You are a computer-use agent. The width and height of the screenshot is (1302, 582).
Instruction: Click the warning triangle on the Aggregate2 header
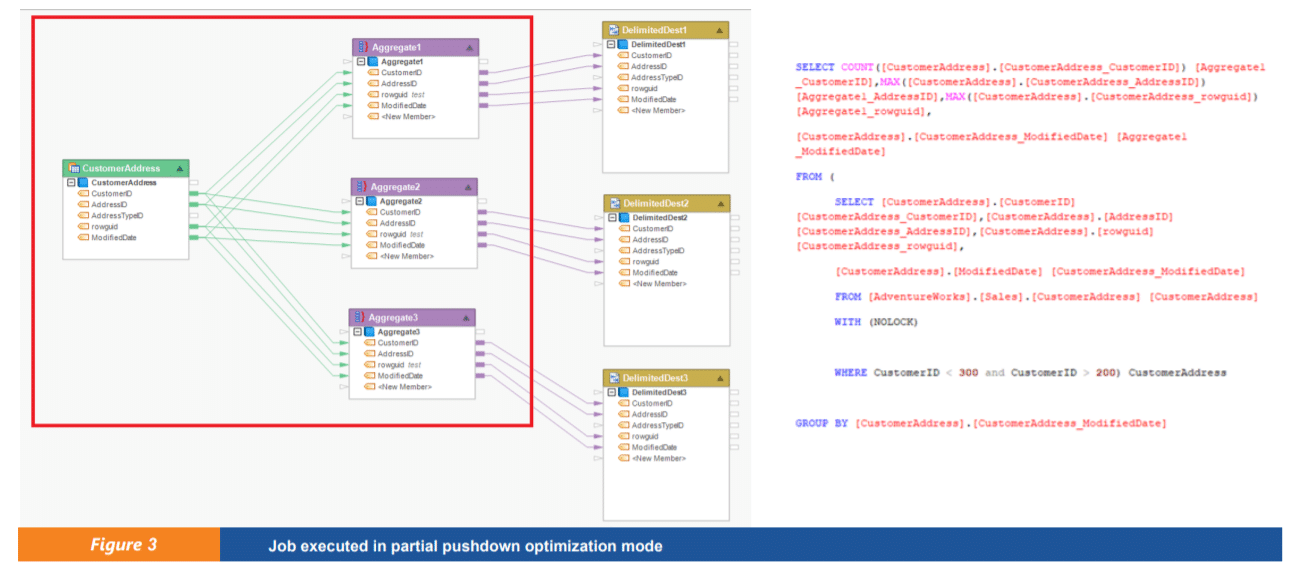pos(468,187)
